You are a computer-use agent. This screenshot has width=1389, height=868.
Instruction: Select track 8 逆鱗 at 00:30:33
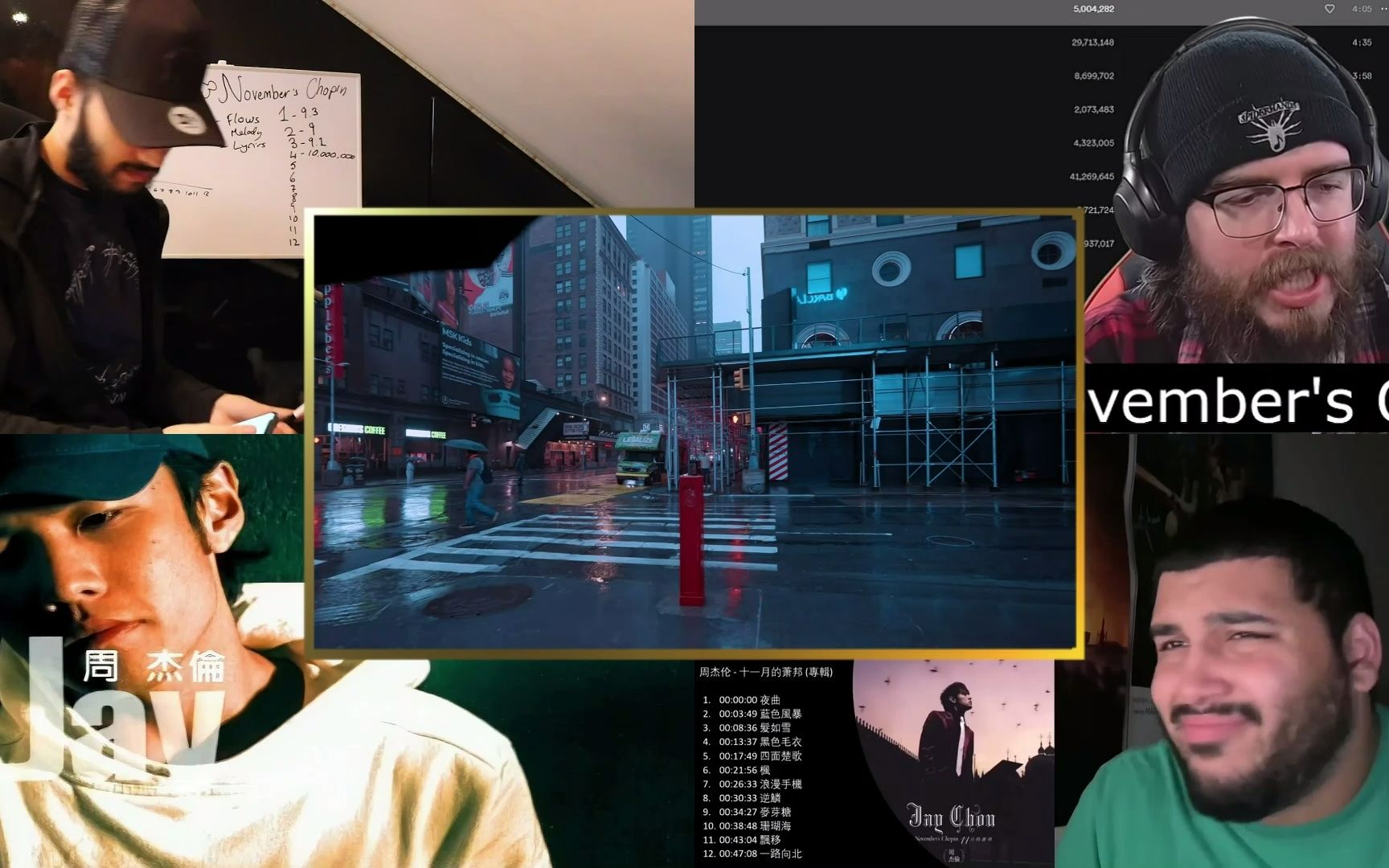741,798
